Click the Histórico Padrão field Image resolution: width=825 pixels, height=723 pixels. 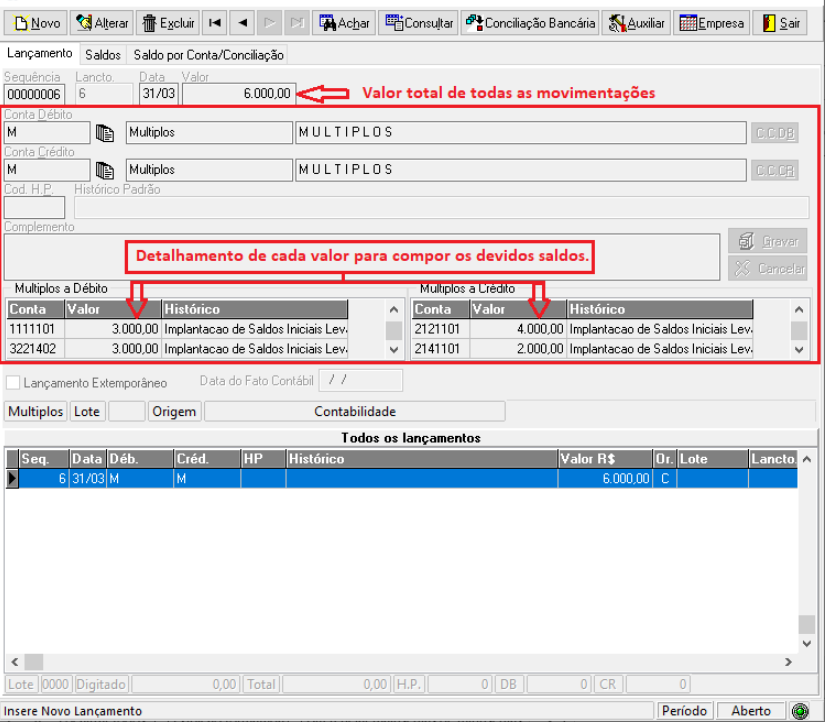tap(441, 207)
